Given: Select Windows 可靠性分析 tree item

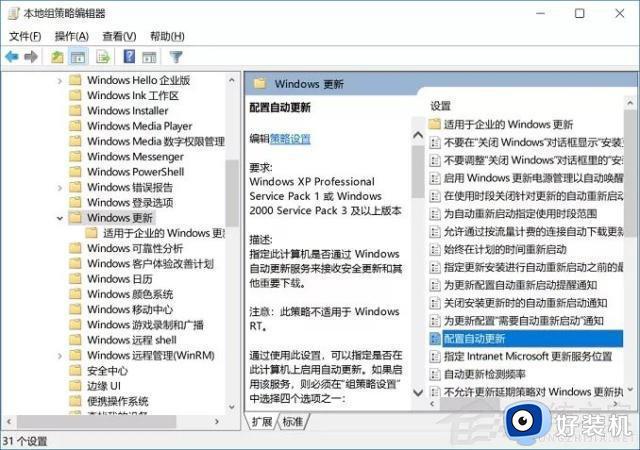Looking at the screenshot, I should (135, 248).
